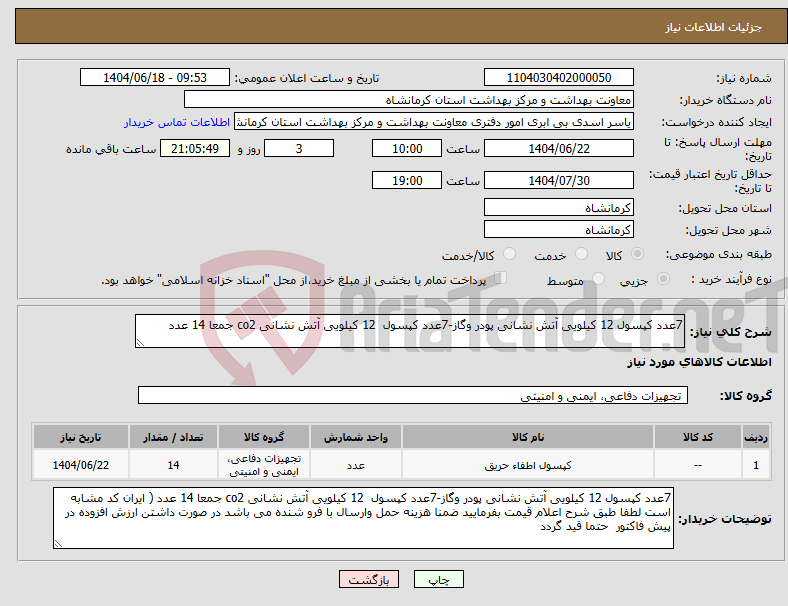788x606 pixels.
Task: Toggle the اسناد خزانه اسلامی payment checkbox
Action: (x=500, y=278)
